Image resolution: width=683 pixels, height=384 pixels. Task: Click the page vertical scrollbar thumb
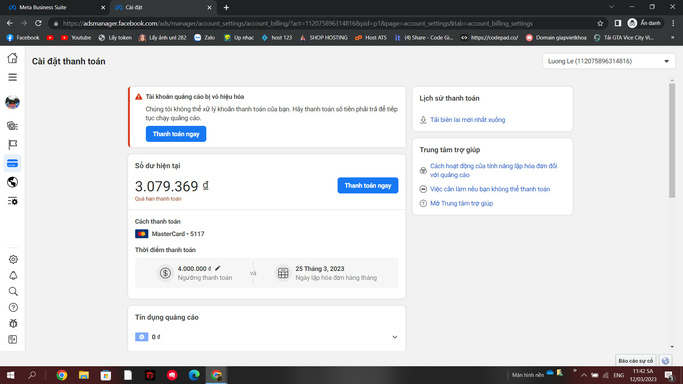pyautogui.click(x=672, y=141)
